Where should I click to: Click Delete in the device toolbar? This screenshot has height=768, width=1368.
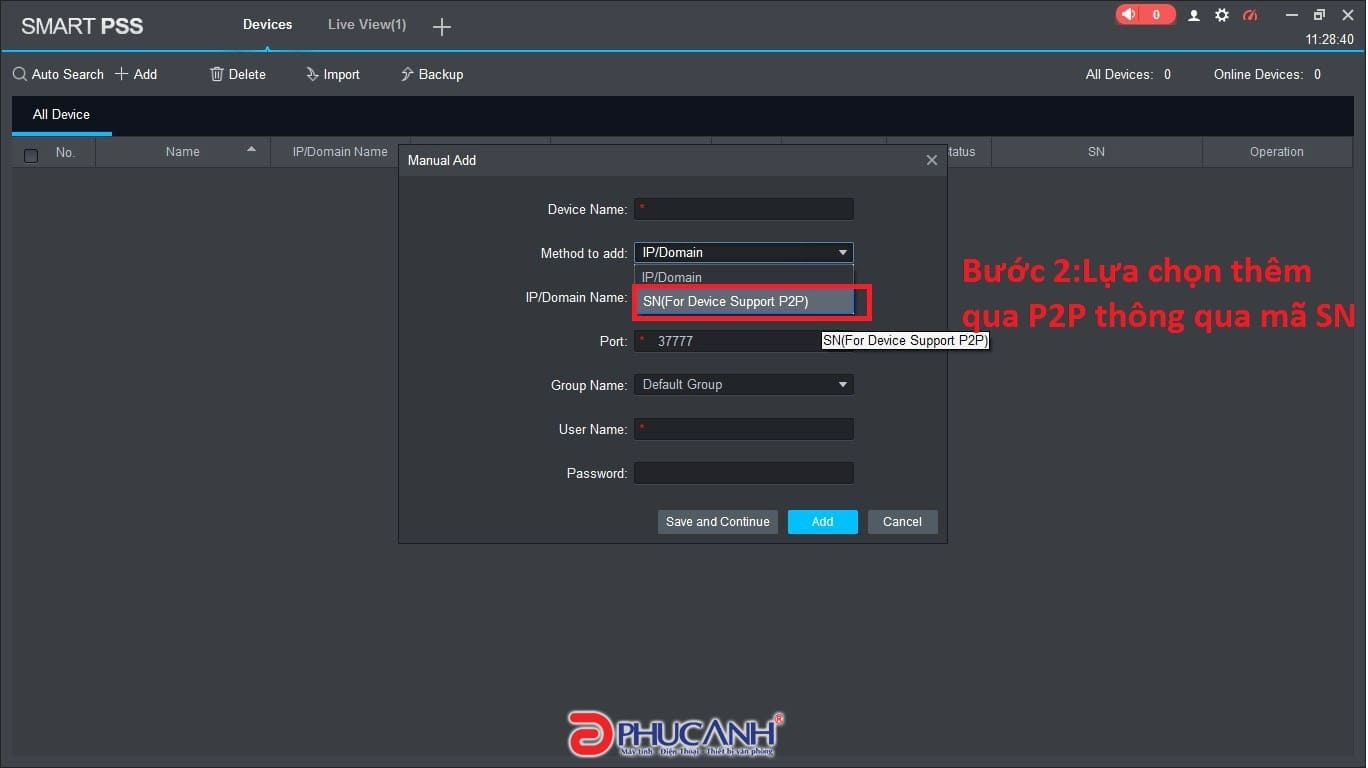[x=238, y=74]
